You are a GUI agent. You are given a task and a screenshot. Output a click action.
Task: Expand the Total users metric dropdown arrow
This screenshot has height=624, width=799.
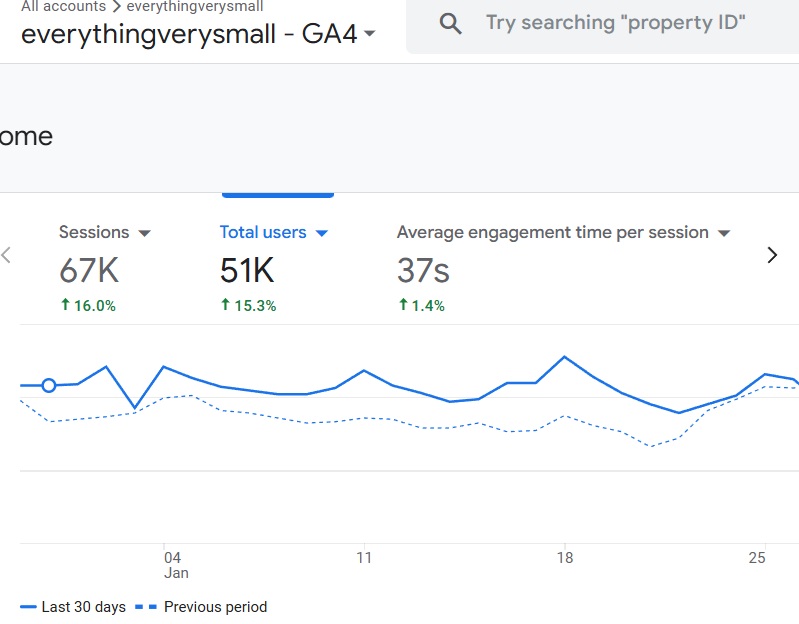click(321, 233)
